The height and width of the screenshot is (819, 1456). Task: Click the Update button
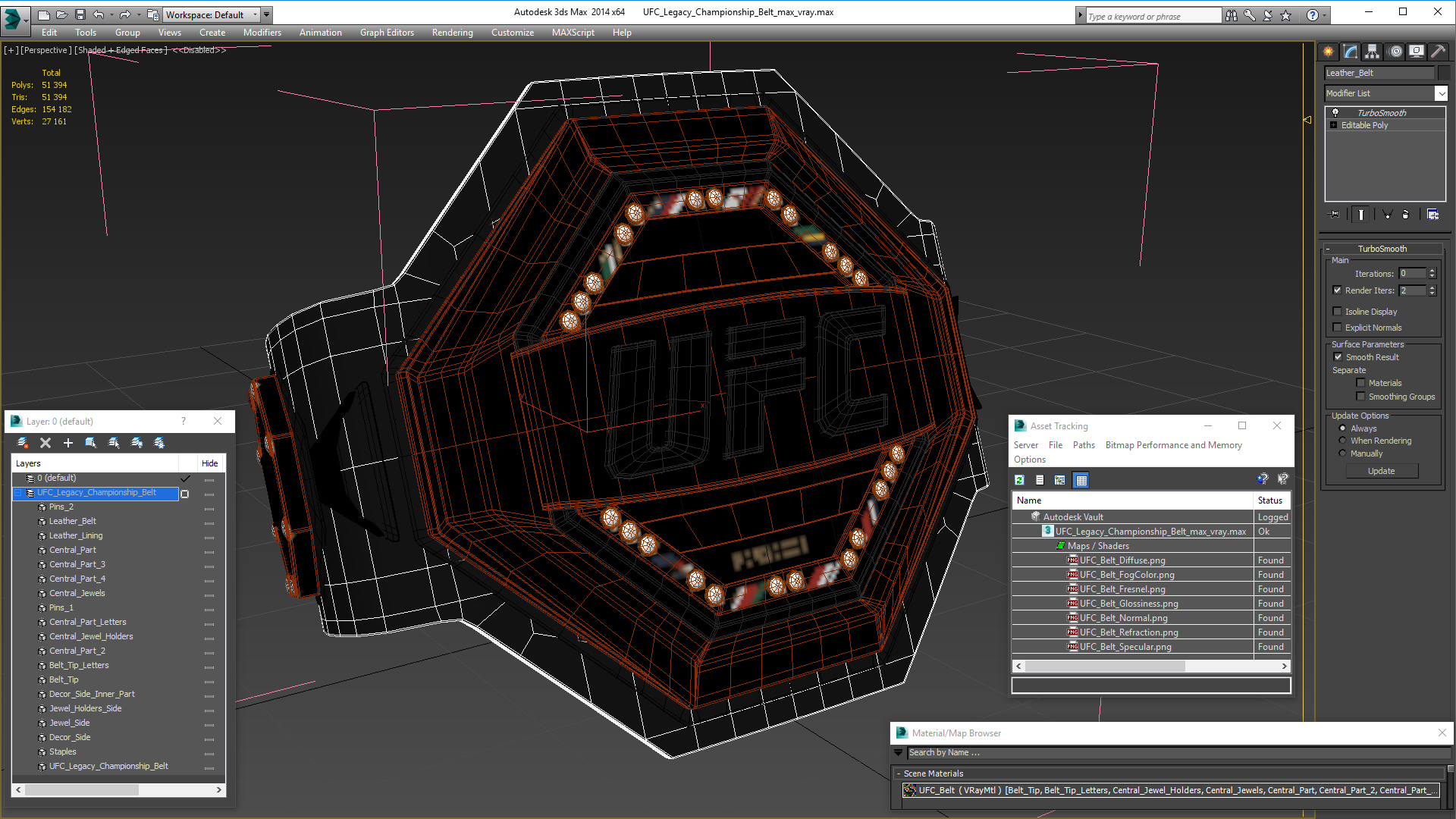point(1381,471)
